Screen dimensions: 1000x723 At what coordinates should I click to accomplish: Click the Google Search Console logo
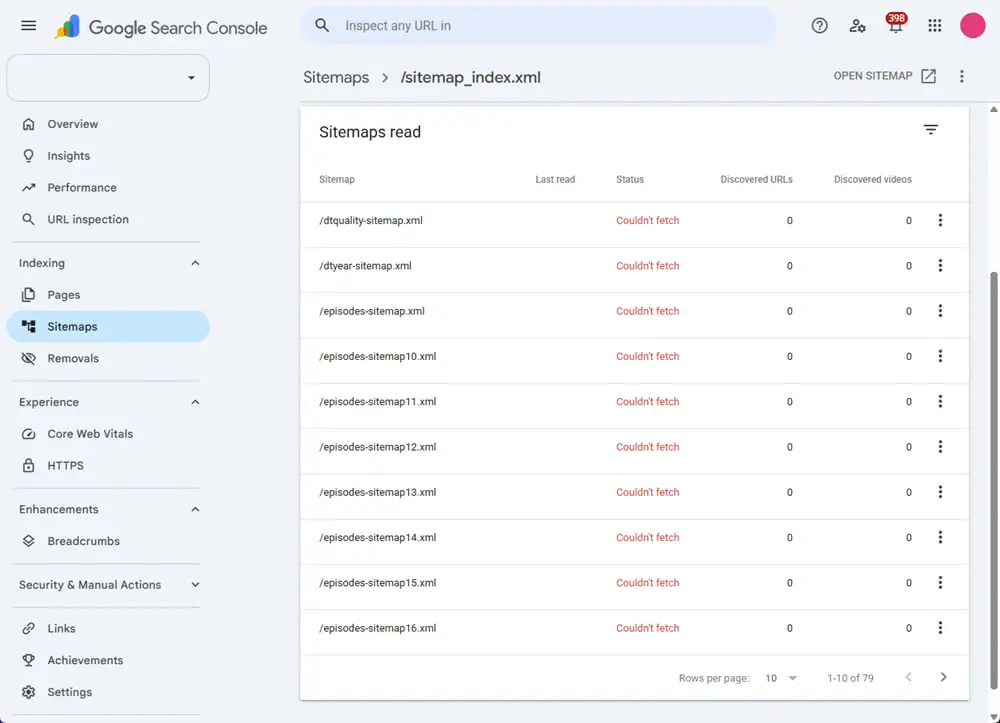point(161,27)
